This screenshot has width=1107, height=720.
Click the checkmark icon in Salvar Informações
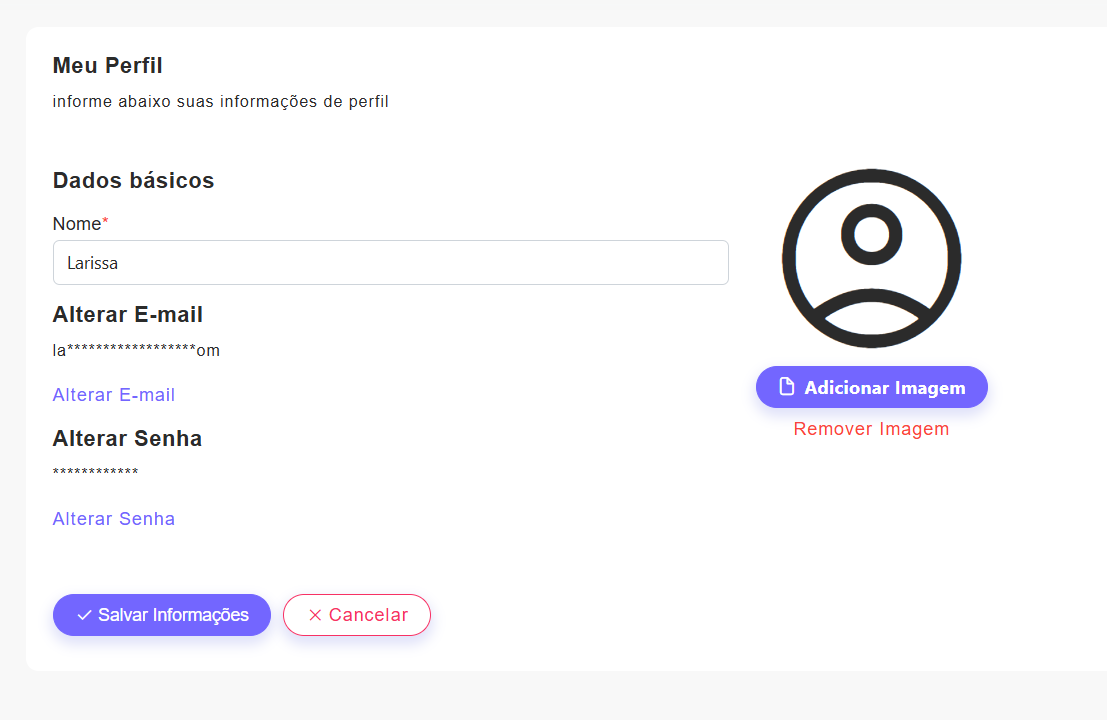84,615
